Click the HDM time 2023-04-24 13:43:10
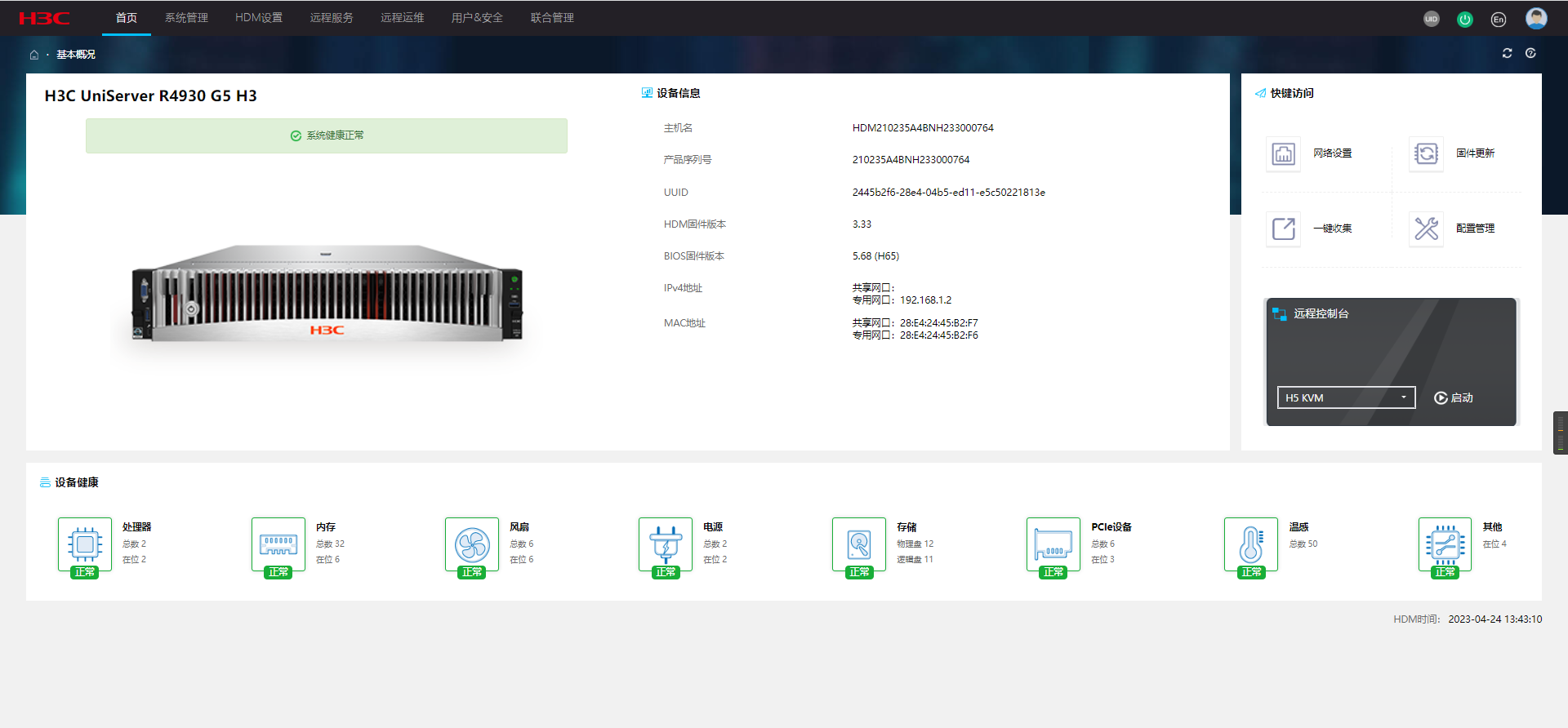 coord(1495,619)
